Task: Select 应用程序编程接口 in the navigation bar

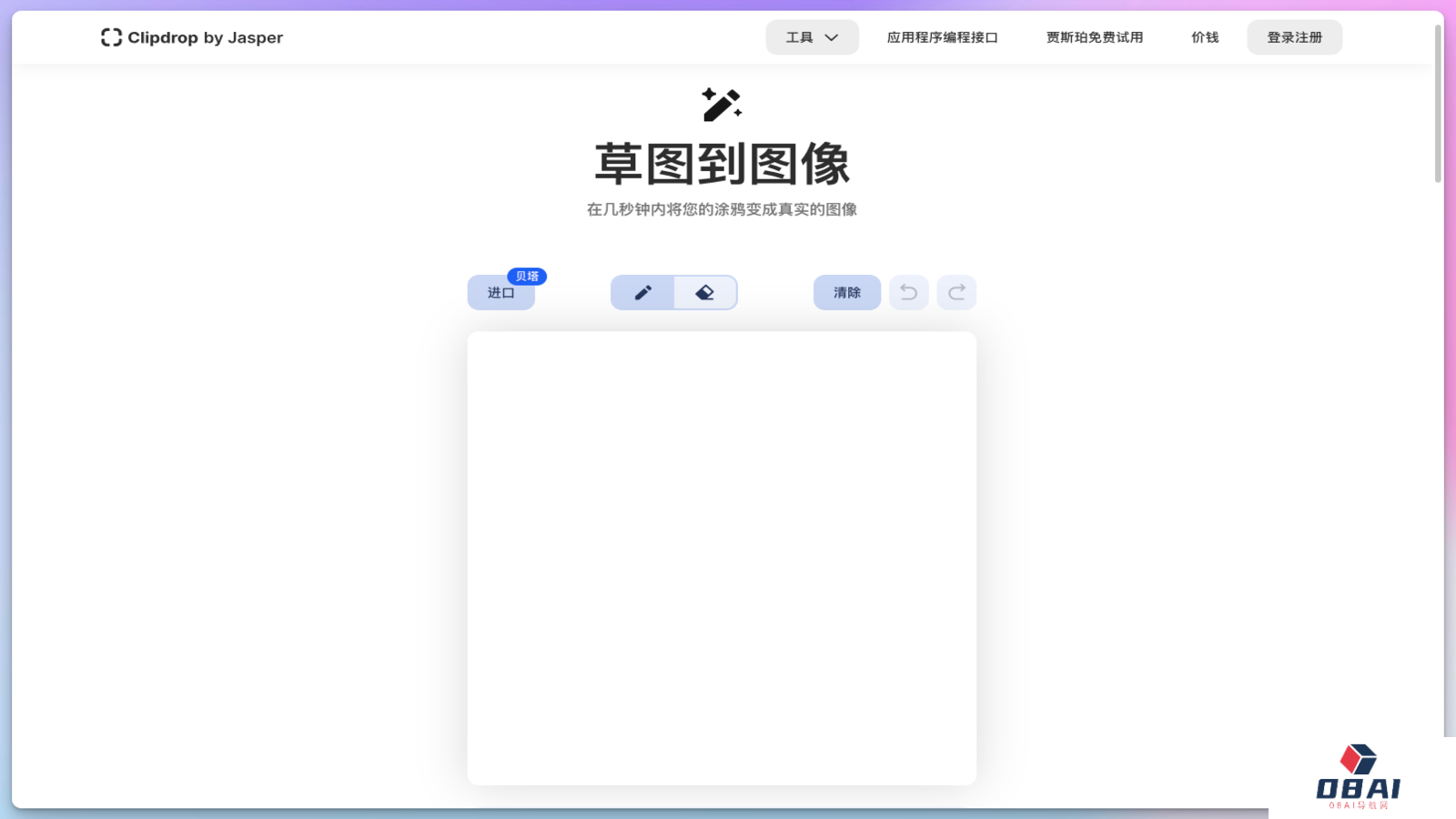Action: pos(943,37)
